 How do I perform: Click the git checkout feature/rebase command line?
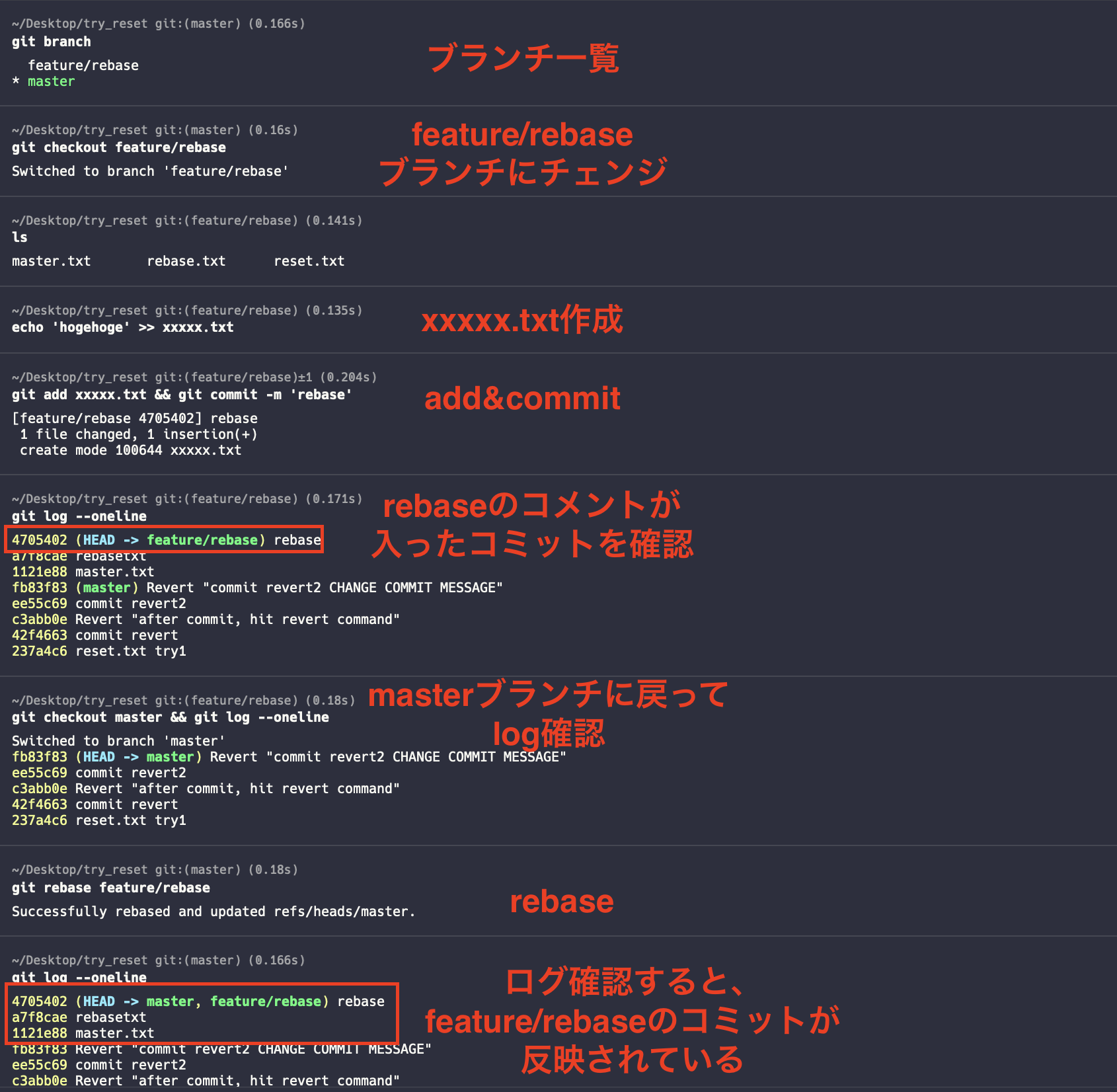(x=119, y=147)
